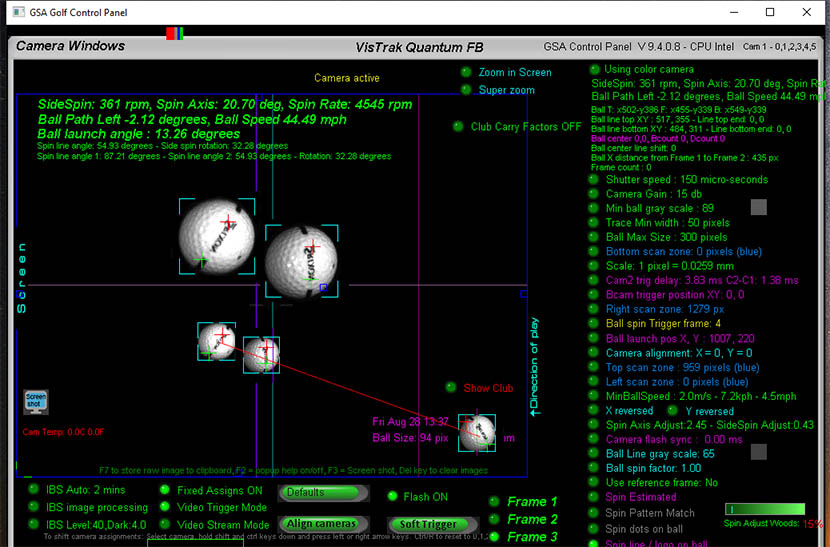Select Spin dots on ball mode
The height and width of the screenshot is (547, 830).
pyautogui.click(x=594, y=528)
